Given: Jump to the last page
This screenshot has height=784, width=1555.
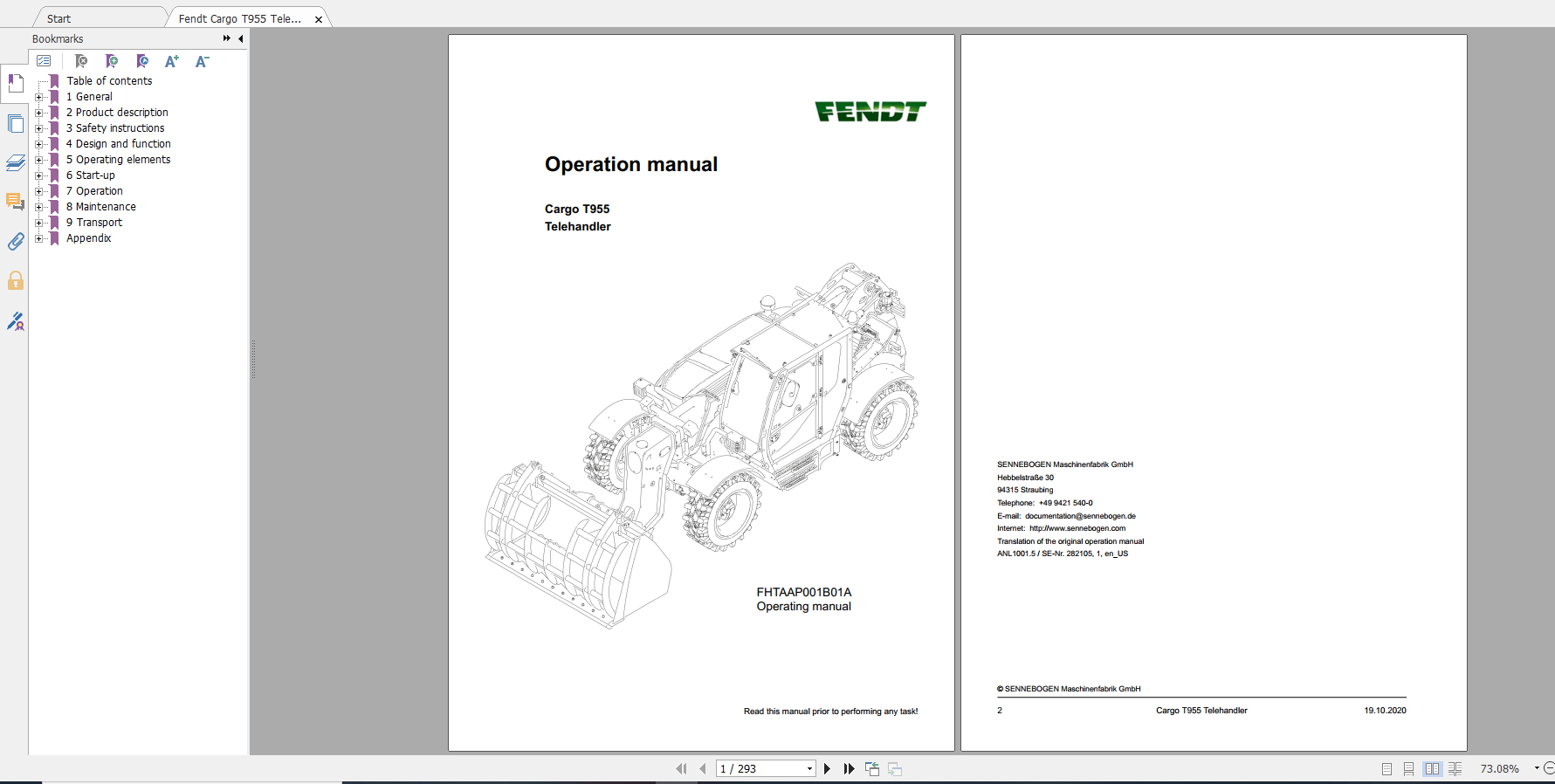Looking at the screenshot, I should (849, 769).
